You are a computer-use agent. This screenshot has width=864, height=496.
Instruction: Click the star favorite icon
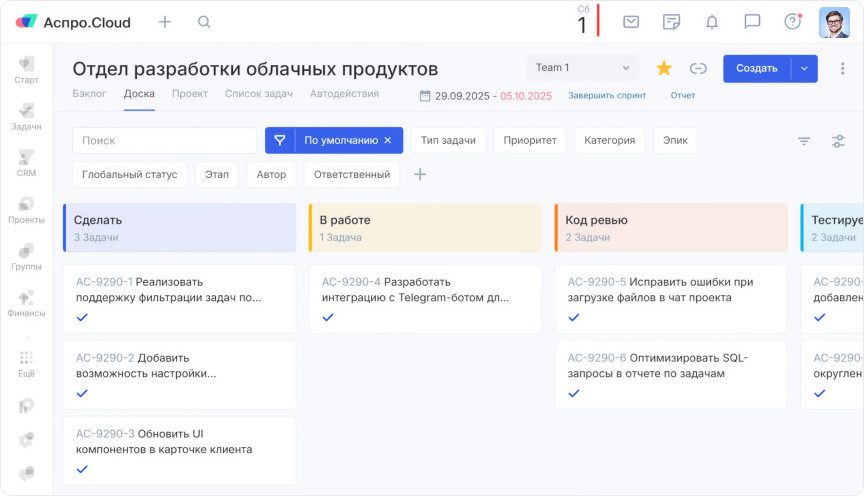[663, 68]
